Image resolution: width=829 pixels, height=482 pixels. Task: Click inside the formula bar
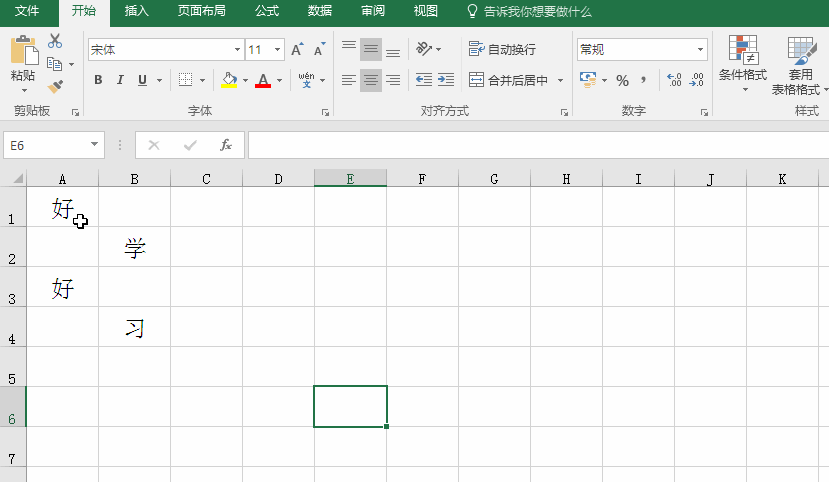coord(538,145)
